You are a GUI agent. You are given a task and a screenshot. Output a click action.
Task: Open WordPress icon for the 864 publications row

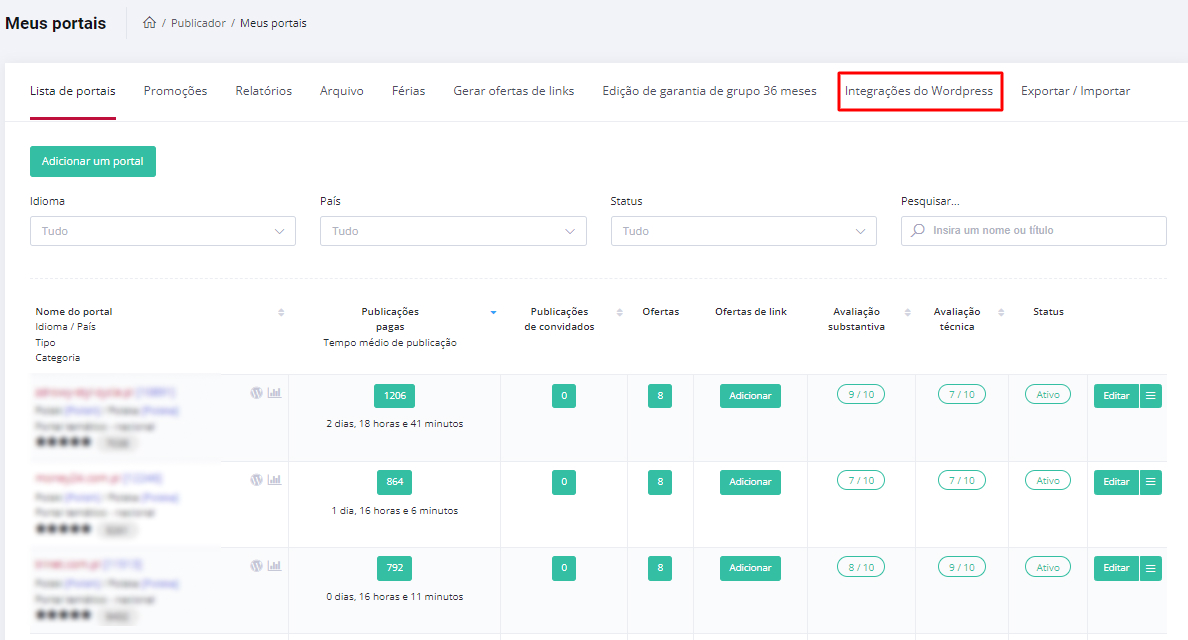[257, 479]
